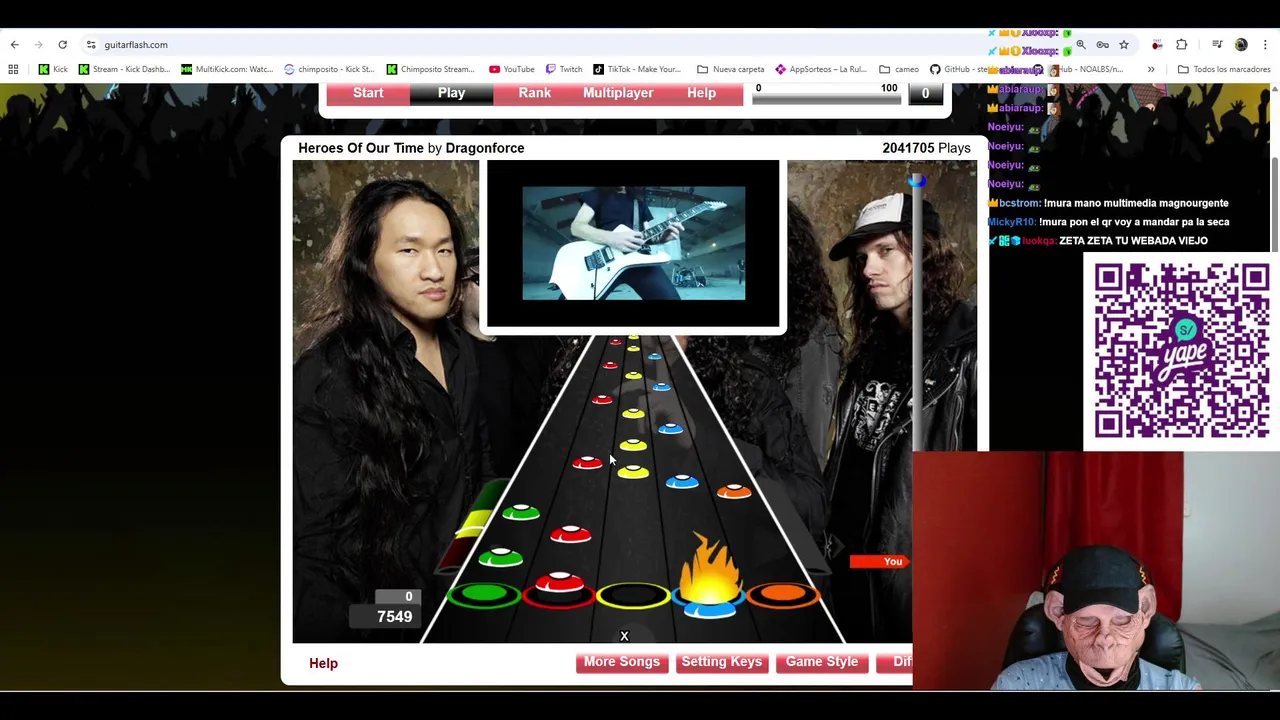The width and height of the screenshot is (1280, 720).
Task: Click the zoom magnifier icon in address bar
Action: (x=1080, y=45)
